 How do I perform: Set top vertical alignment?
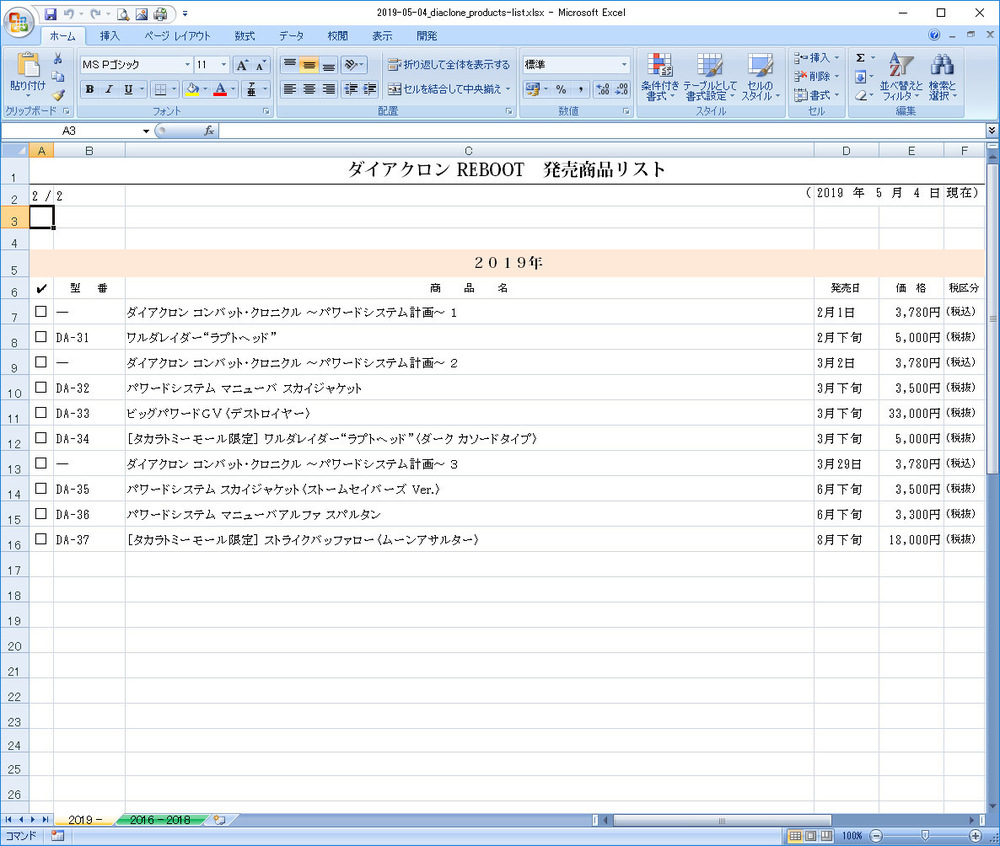click(290, 64)
